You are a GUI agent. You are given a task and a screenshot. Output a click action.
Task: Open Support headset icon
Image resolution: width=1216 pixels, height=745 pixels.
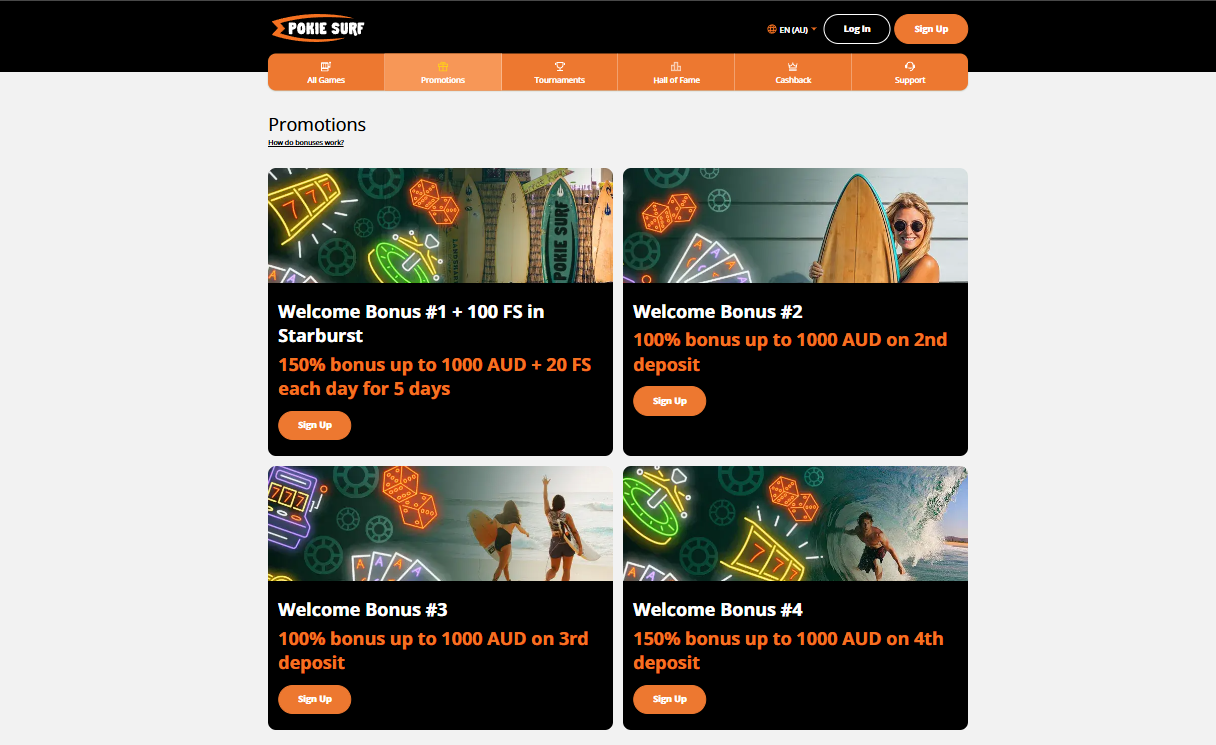pos(910,66)
